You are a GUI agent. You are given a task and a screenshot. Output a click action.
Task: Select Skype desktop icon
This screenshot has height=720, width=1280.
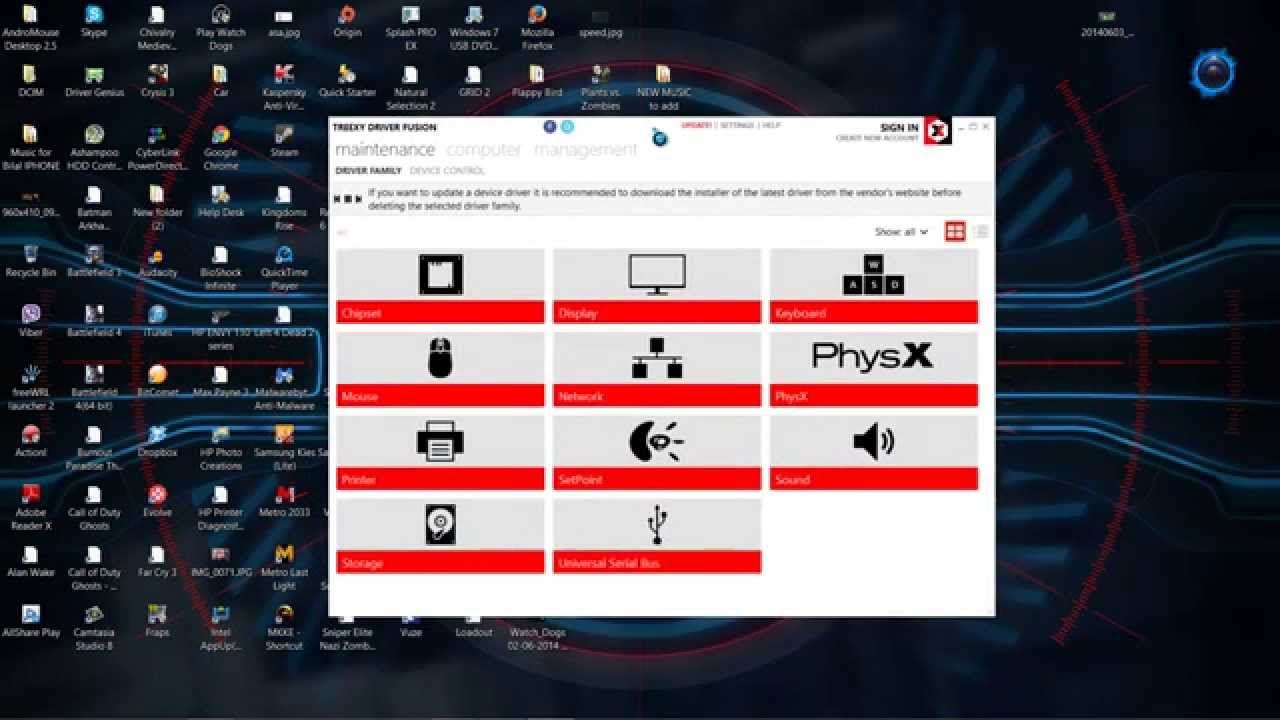[94, 21]
